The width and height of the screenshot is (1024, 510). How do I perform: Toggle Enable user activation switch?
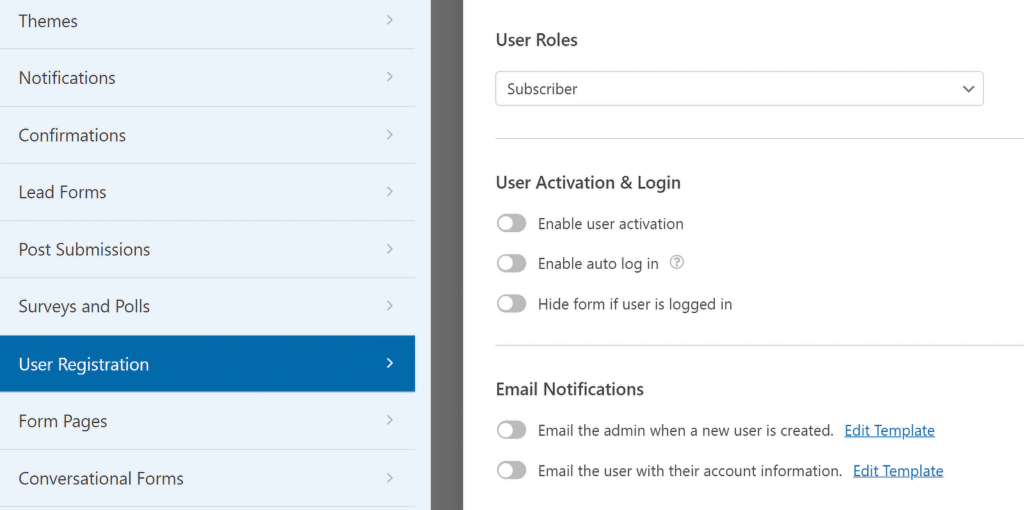[x=511, y=224]
